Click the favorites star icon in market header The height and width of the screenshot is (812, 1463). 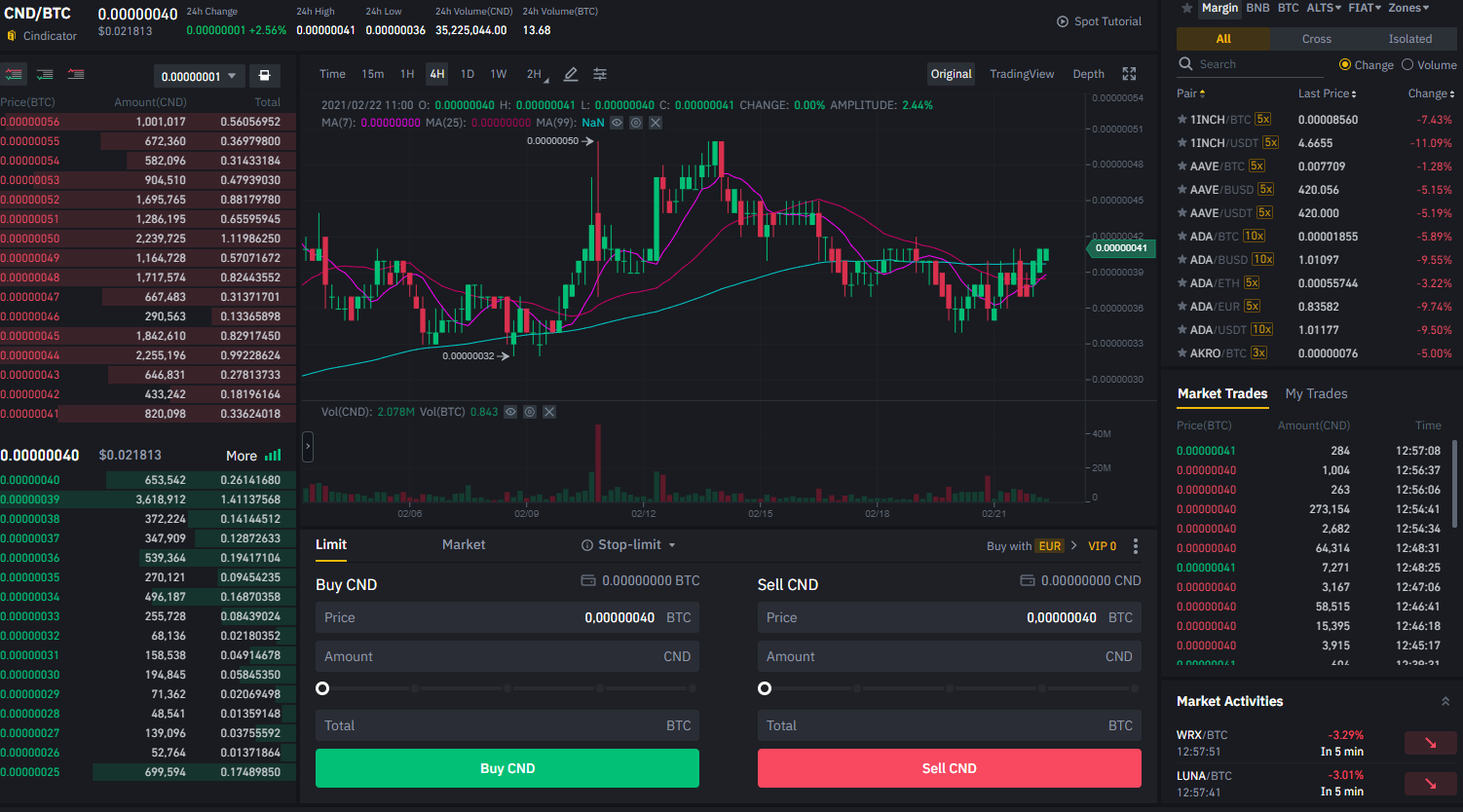pyautogui.click(x=1186, y=8)
